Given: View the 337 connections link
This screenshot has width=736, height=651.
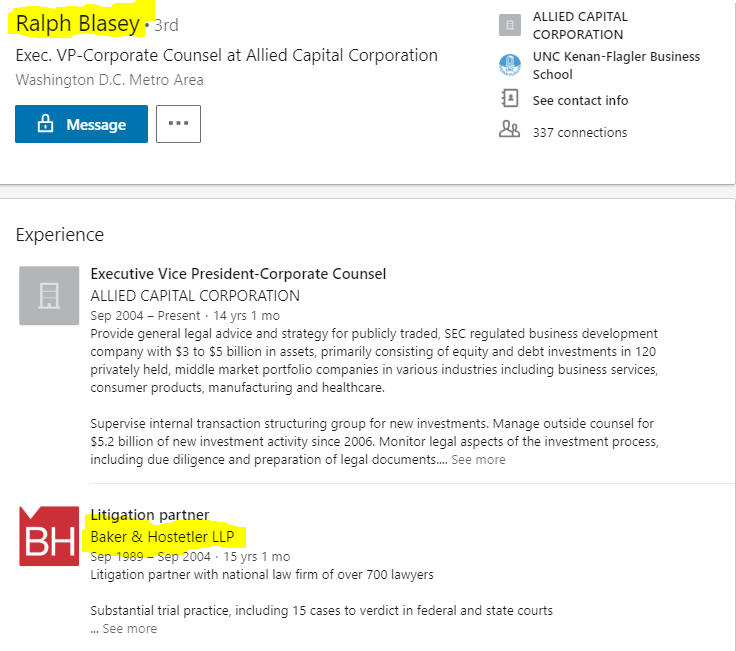Looking at the screenshot, I should pos(580,132).
